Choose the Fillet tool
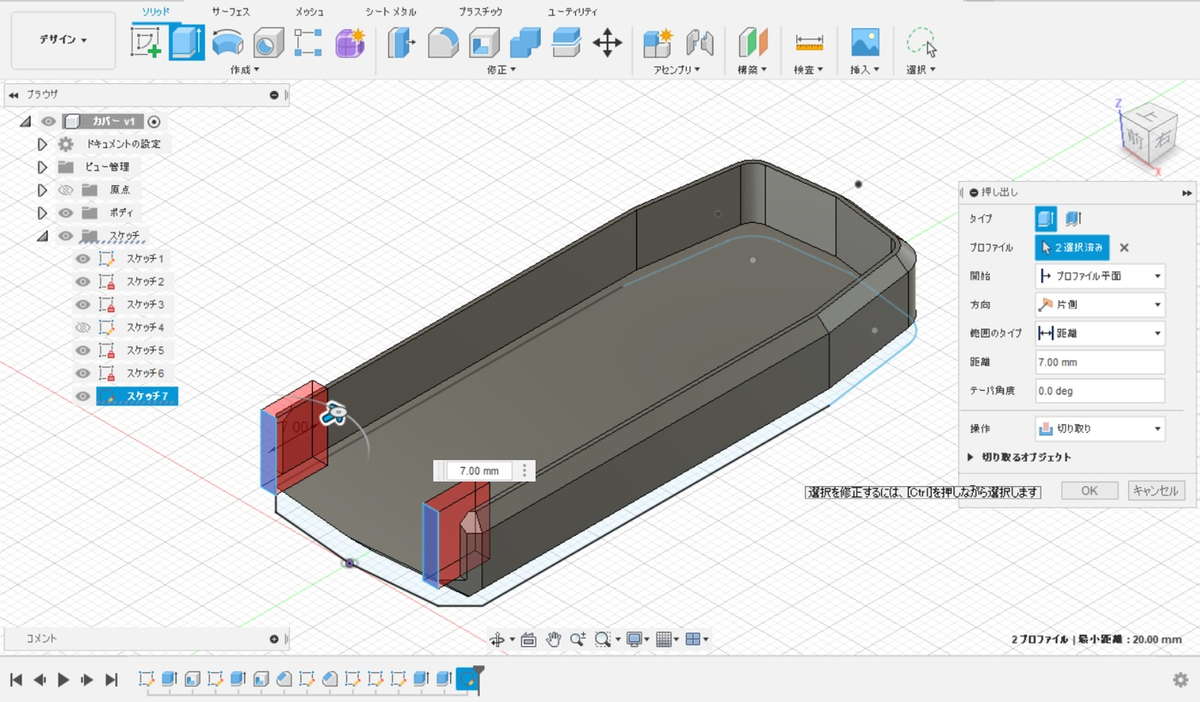1200x702 pixels. tap(443, 42)
